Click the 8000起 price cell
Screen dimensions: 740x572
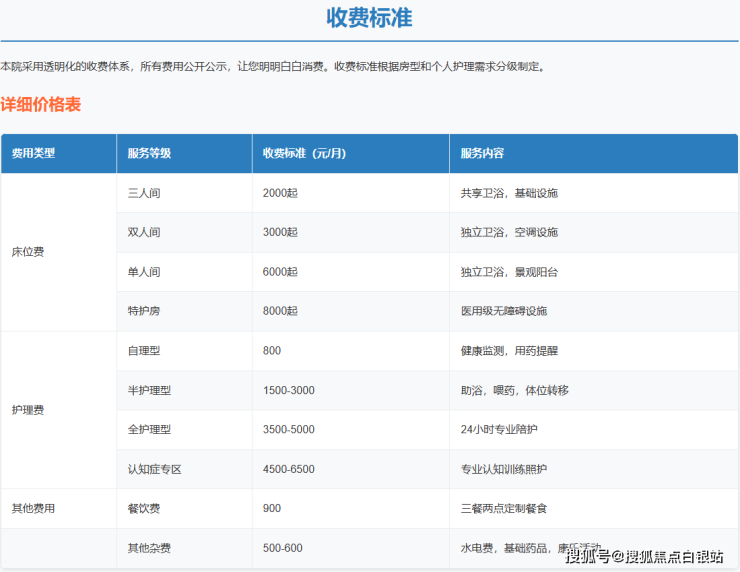(x=280, y=311)
